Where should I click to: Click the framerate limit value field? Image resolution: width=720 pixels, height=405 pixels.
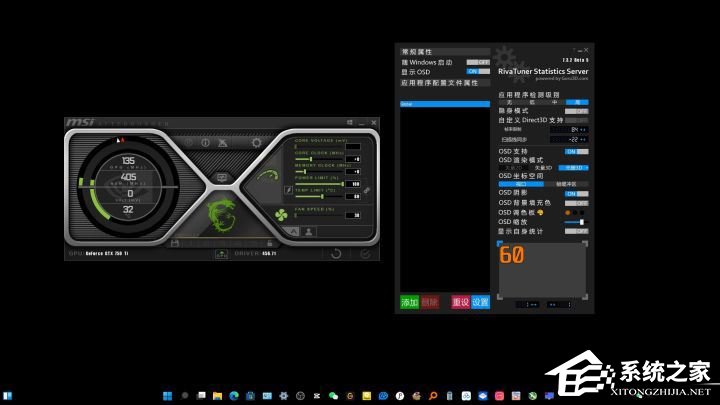tap(569, 130)
